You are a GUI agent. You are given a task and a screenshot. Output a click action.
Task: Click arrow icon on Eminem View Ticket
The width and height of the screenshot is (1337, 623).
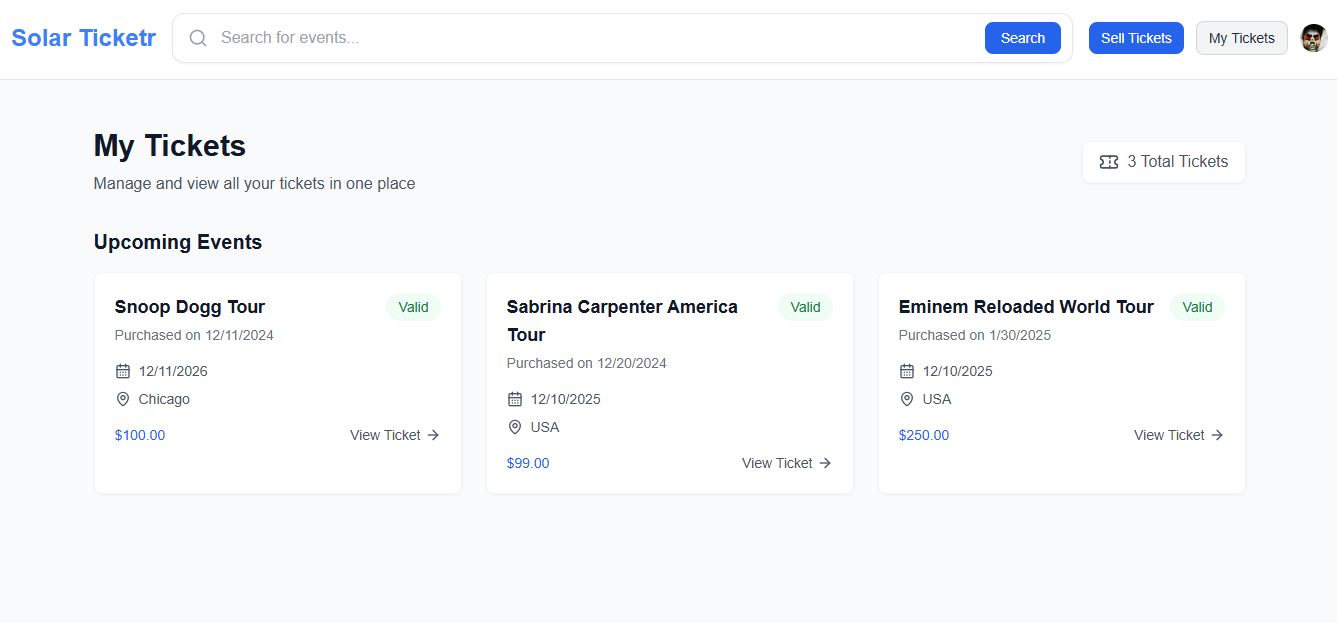[x=1217, y=435]
